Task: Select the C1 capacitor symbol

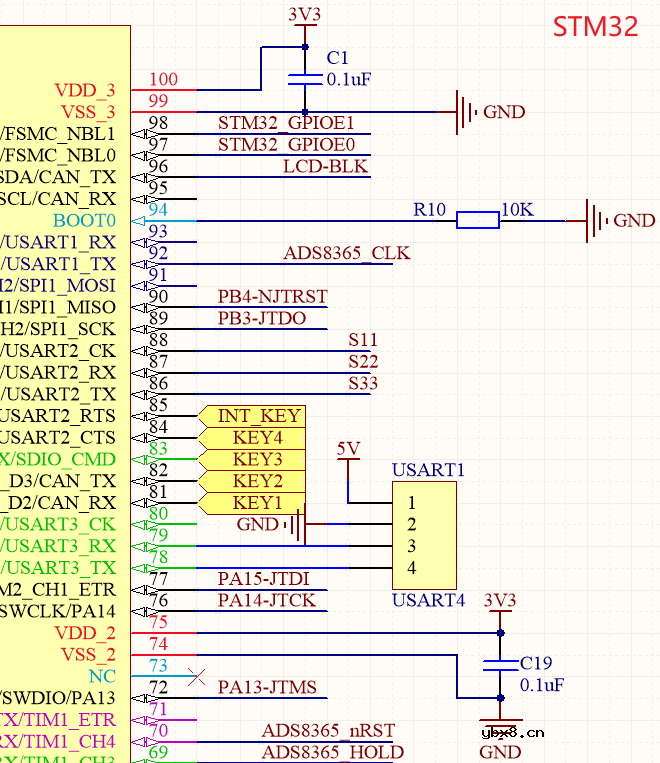Action: click(305, 79)
